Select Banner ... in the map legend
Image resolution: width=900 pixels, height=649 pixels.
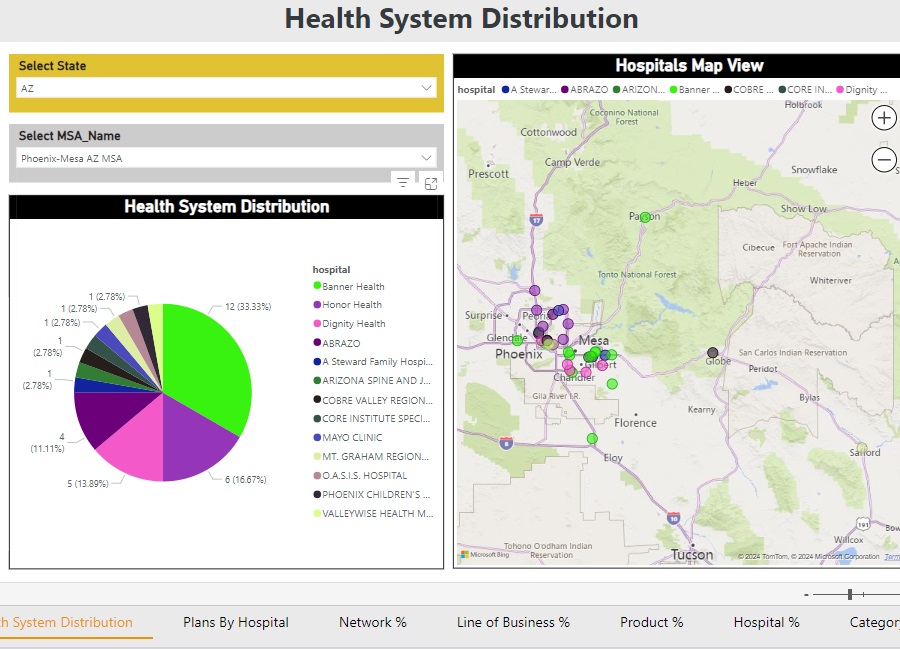pos(695,90)
